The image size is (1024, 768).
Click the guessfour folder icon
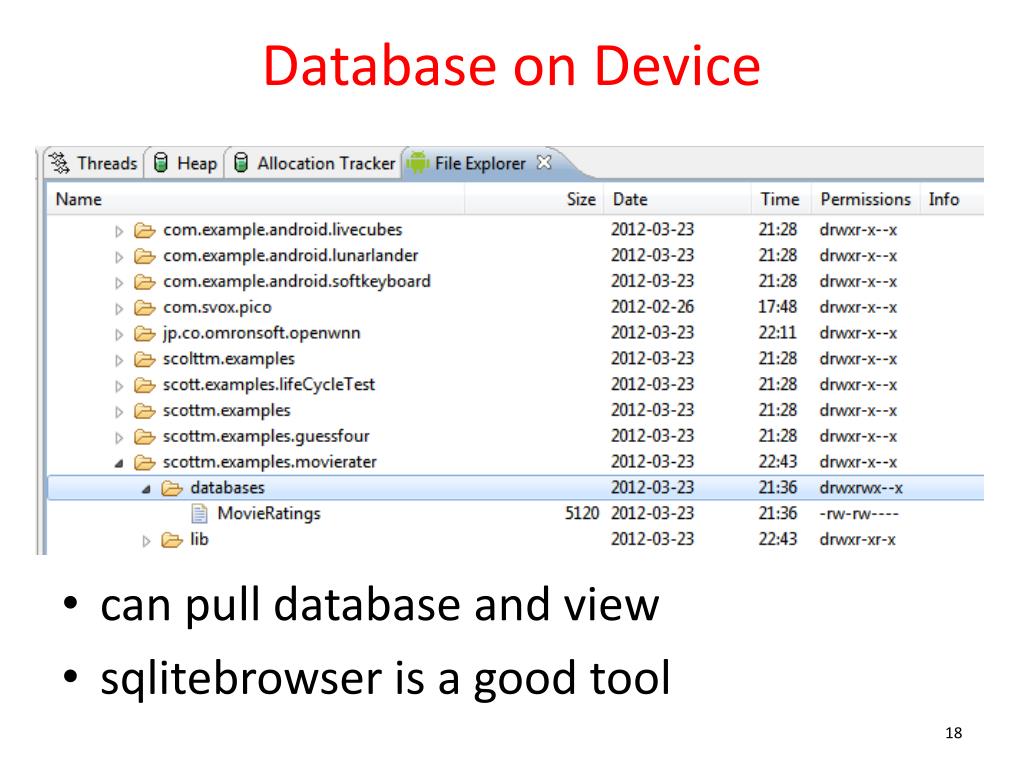click(x=144, y=436)
